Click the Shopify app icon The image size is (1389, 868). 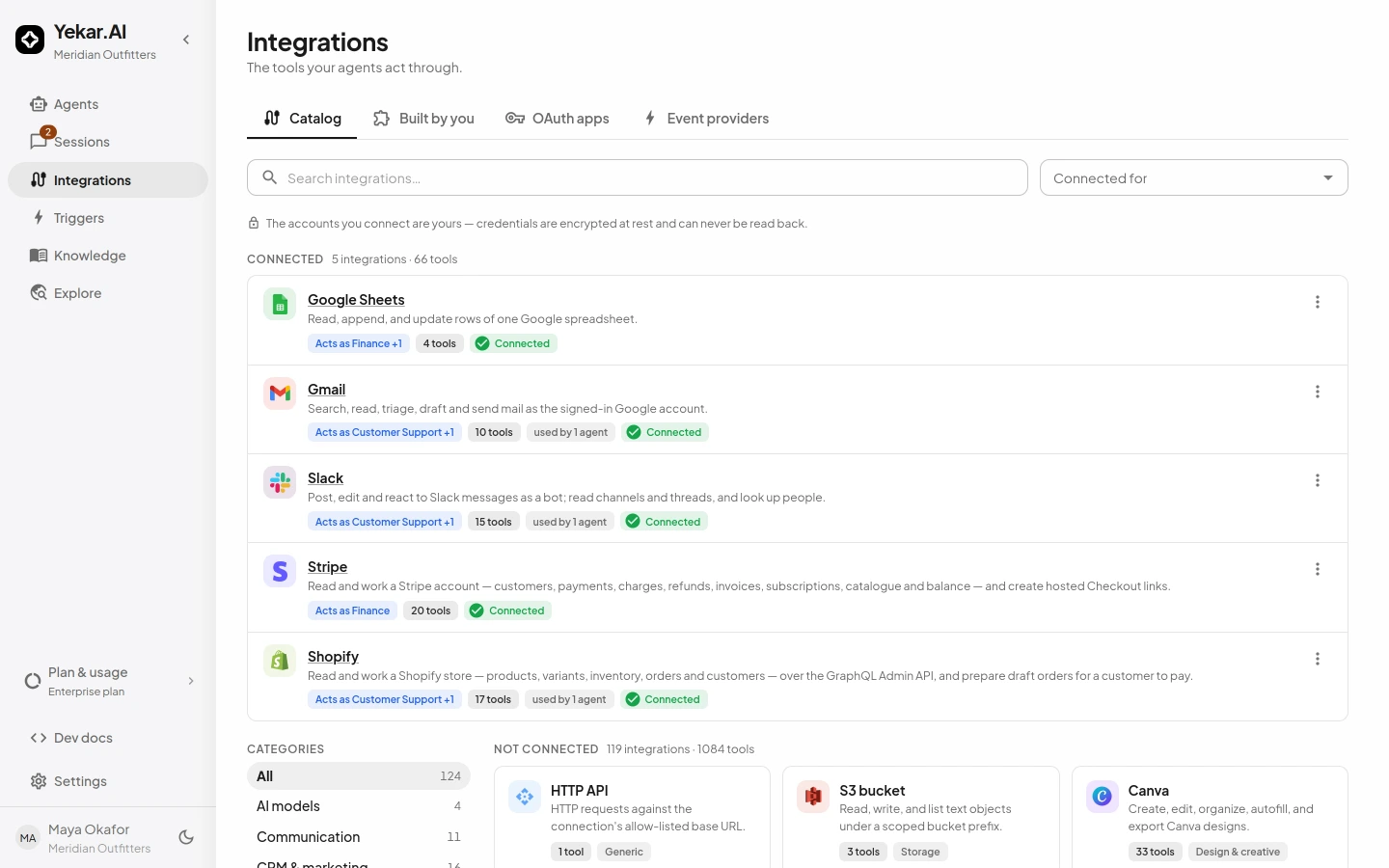point(280,661)
